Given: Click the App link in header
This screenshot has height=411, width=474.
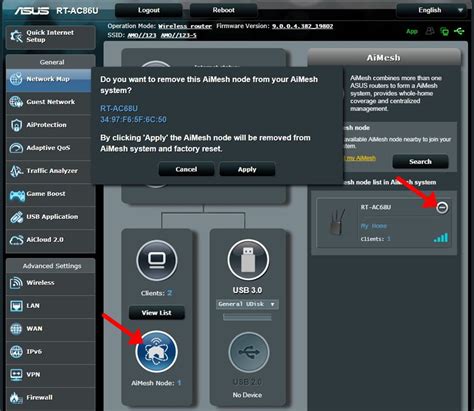Looking at the screenshot, I should [x=412, y=31].
